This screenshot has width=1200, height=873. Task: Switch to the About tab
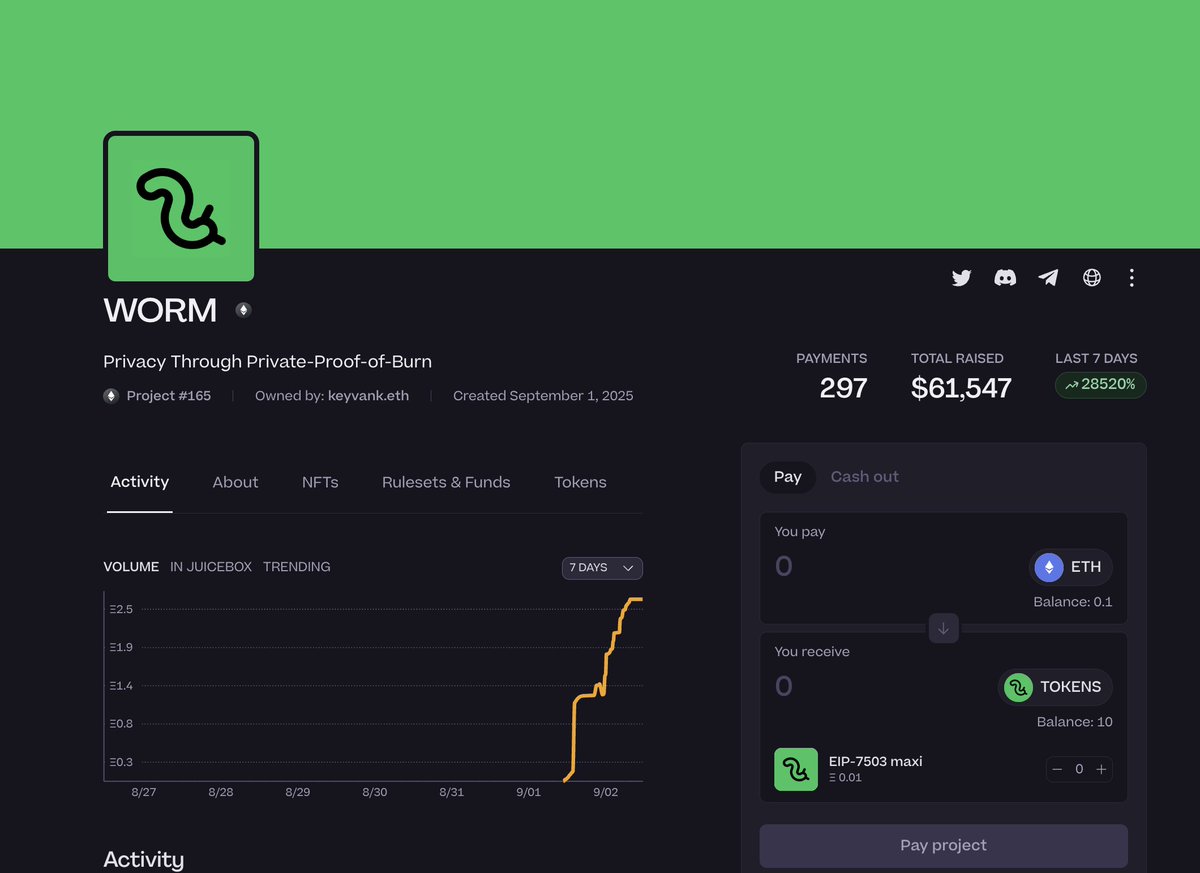coord(235,482)
